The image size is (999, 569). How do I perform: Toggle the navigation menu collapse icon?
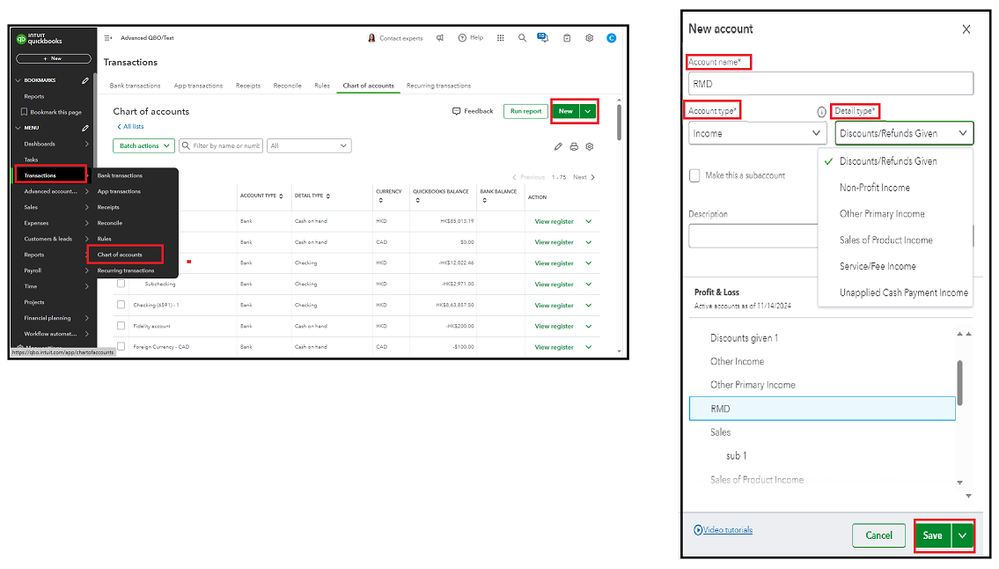click(x=108, y=38)
